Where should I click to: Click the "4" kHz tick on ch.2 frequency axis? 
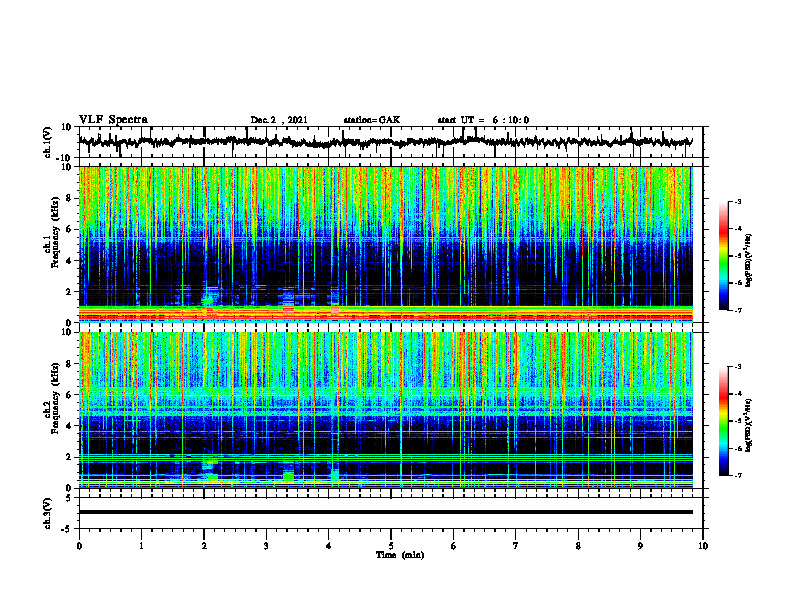pos(70,426)
